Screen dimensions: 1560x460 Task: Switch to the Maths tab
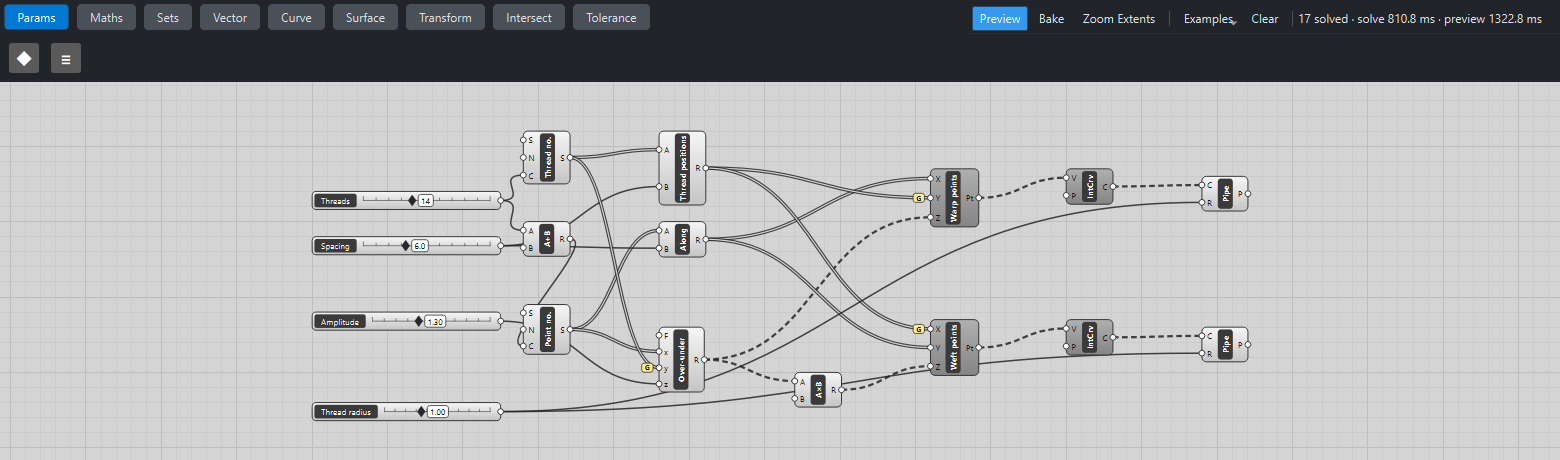click(106, 17)
